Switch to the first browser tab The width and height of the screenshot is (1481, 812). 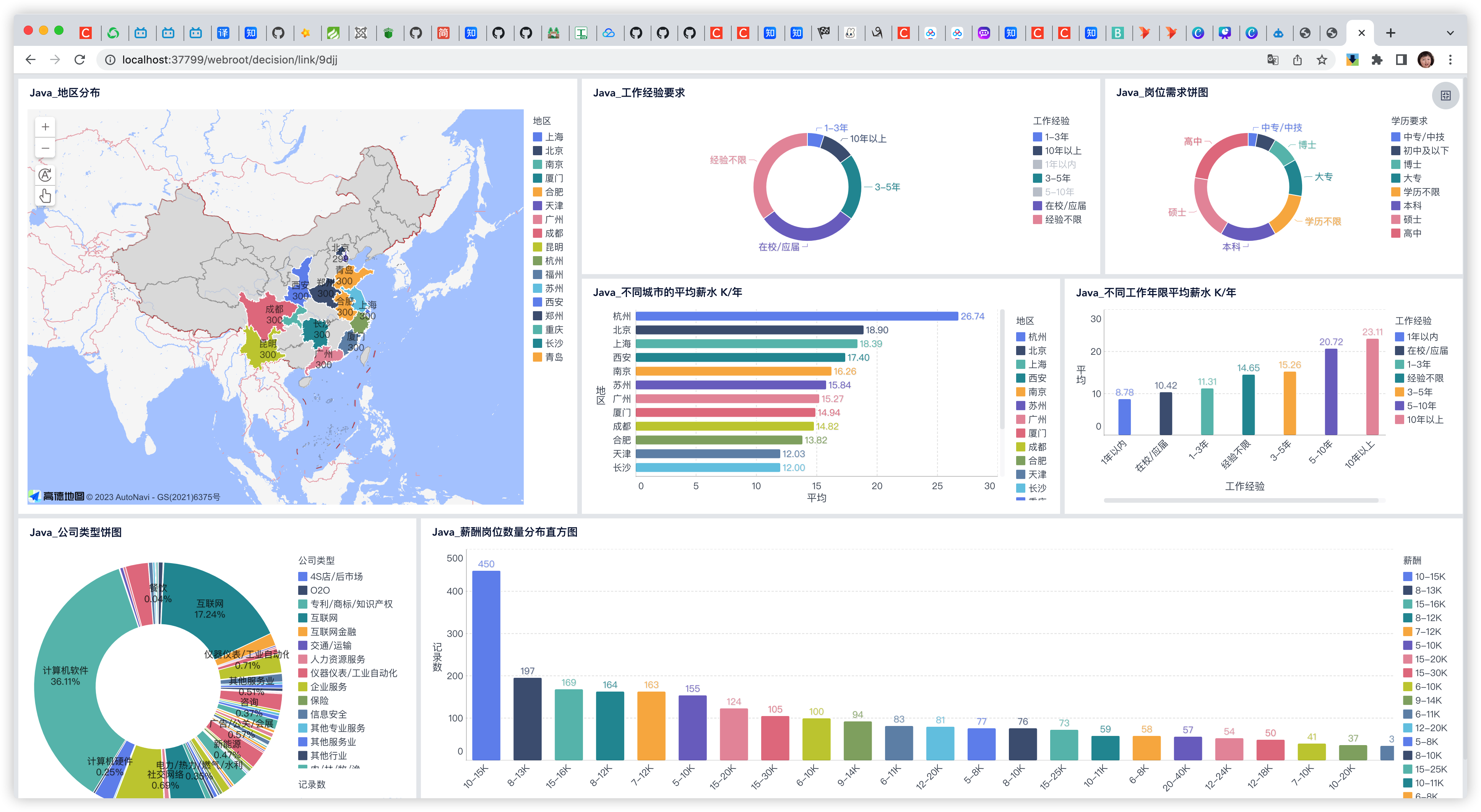point(86,33)
